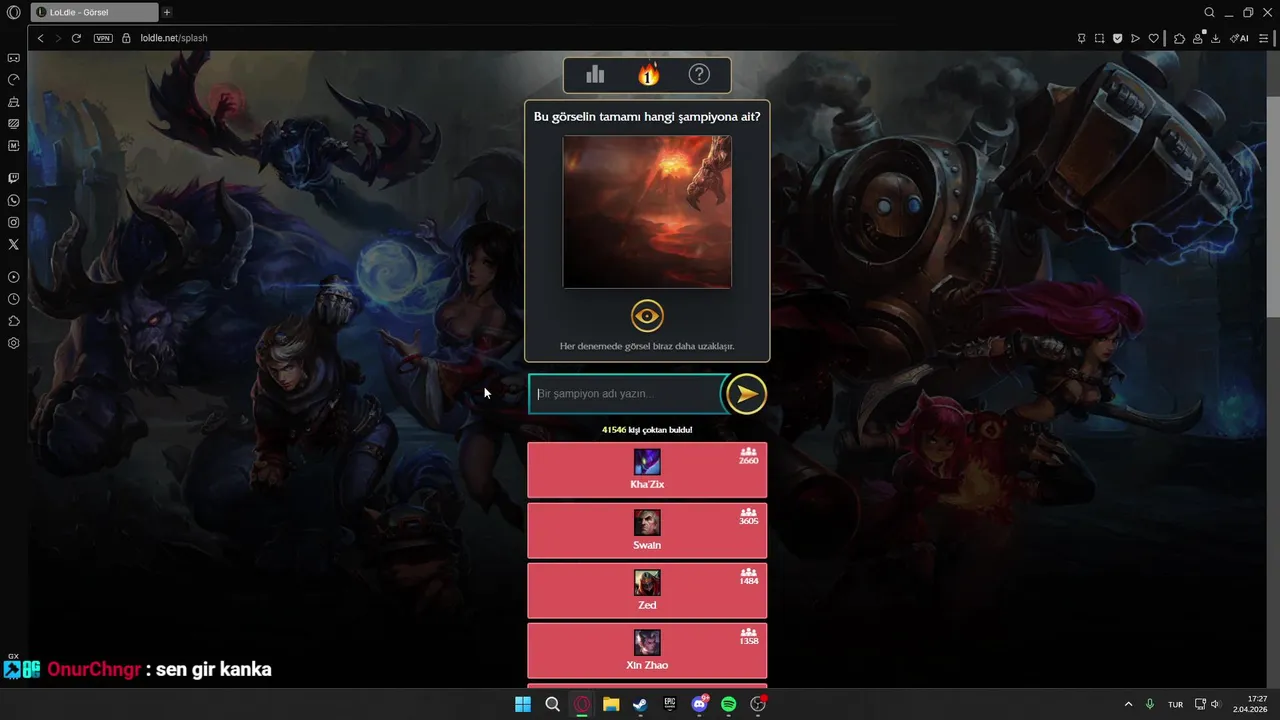Submit the guess with the arrow button
The width and height of the screenshot is (1280, 720).
[746, 394]
